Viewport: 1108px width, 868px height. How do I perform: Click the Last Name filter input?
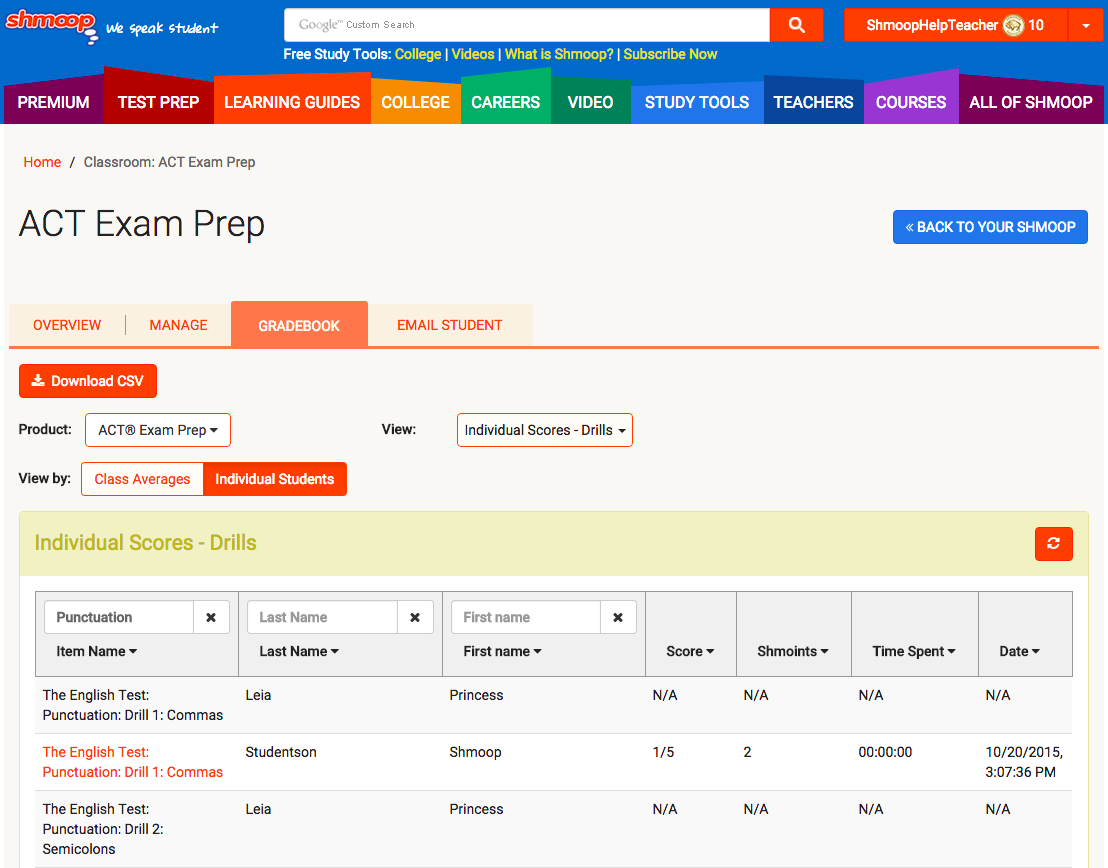click(322, 617)
